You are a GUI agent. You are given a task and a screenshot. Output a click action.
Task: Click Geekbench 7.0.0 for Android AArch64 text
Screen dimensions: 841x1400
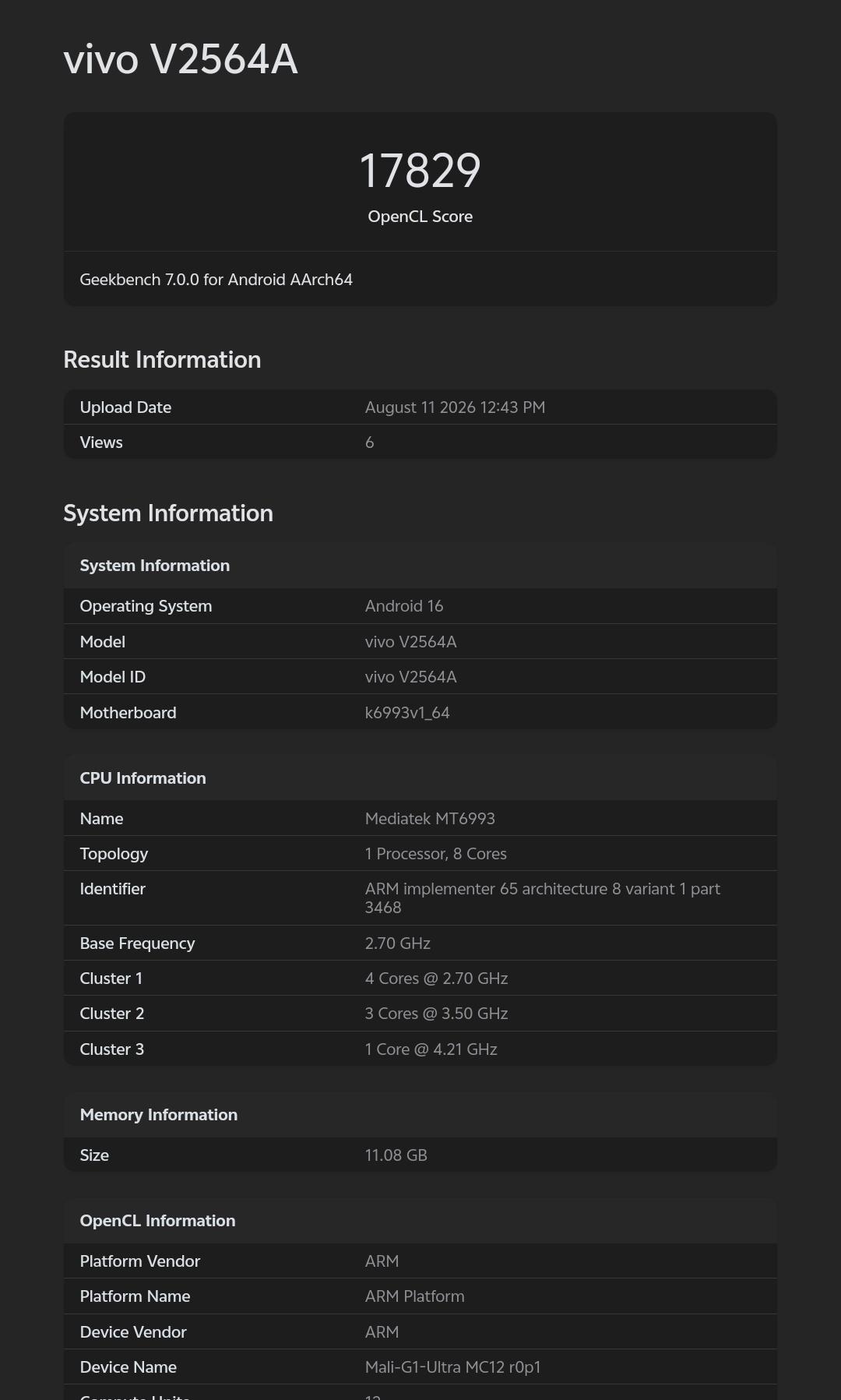pyautogui.click(x=216, y=279)
